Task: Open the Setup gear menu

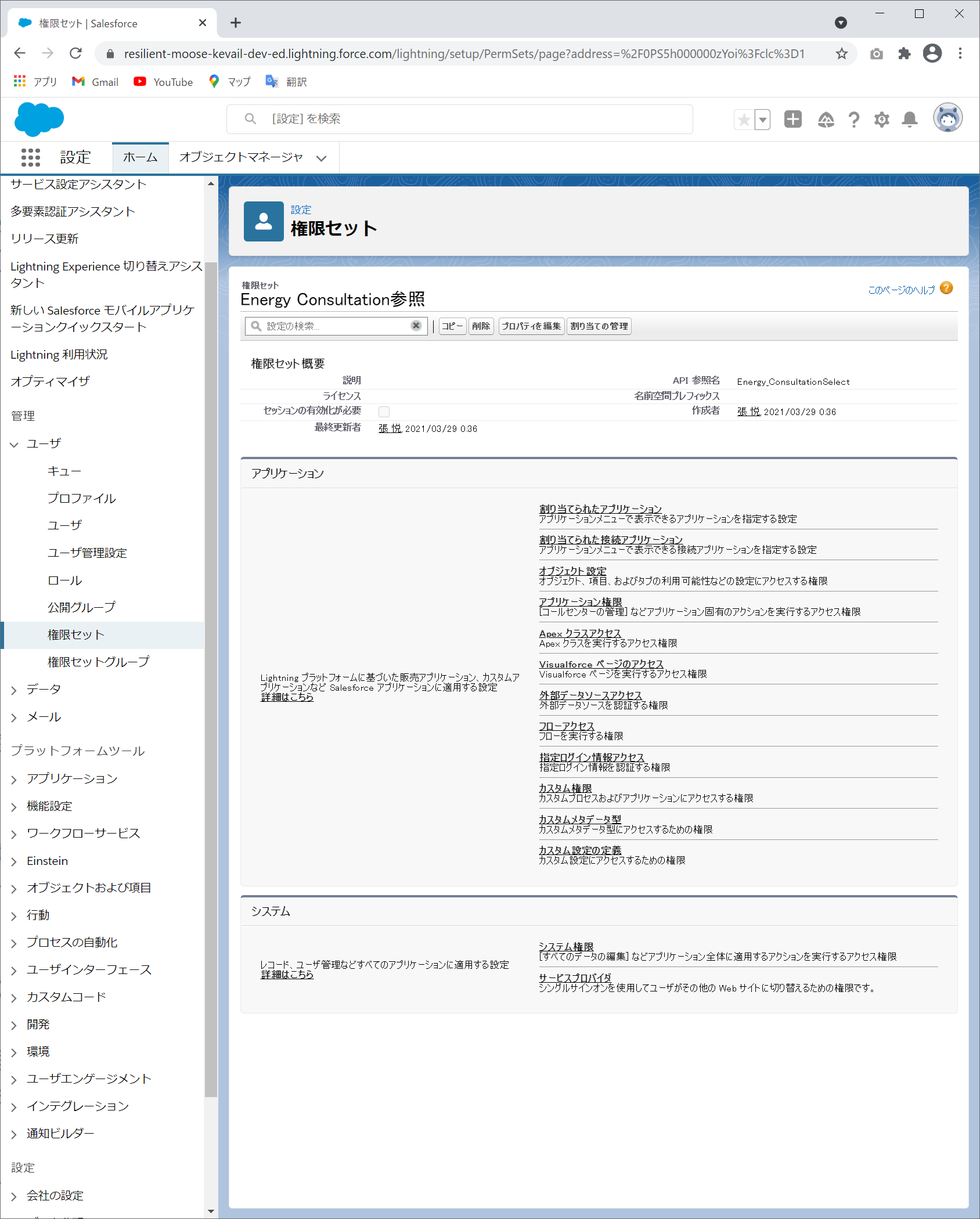Action: tap(882, 120)
